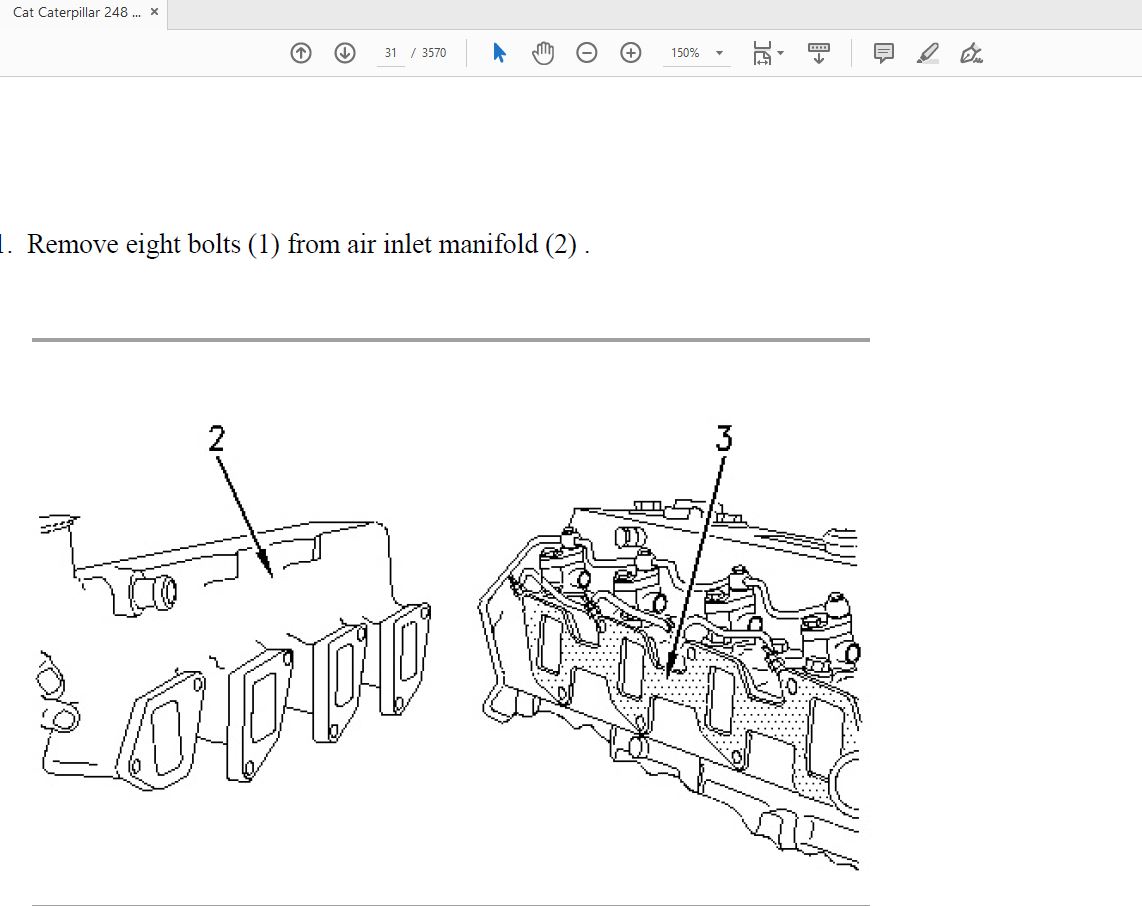Close the Cat Caterpillar 248 document tab
Viewport: 1142px width, 906px height.
pyautogui.click(x=155, y=13)
